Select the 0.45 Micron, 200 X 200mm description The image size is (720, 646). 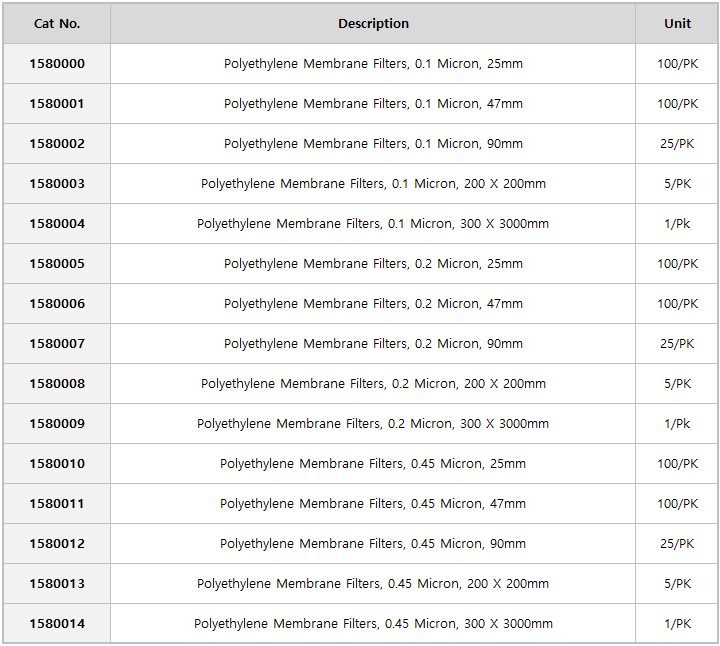point(373,584)
